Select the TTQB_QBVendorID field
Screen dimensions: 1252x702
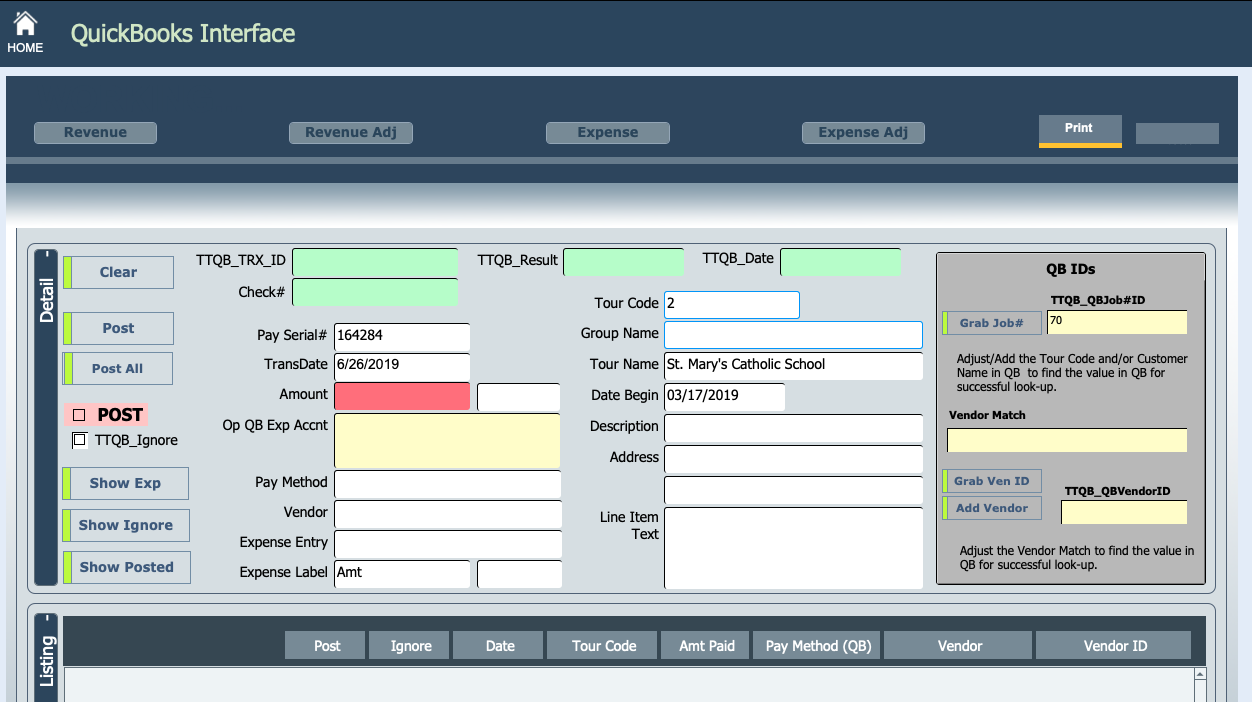tap(1124, 512)
